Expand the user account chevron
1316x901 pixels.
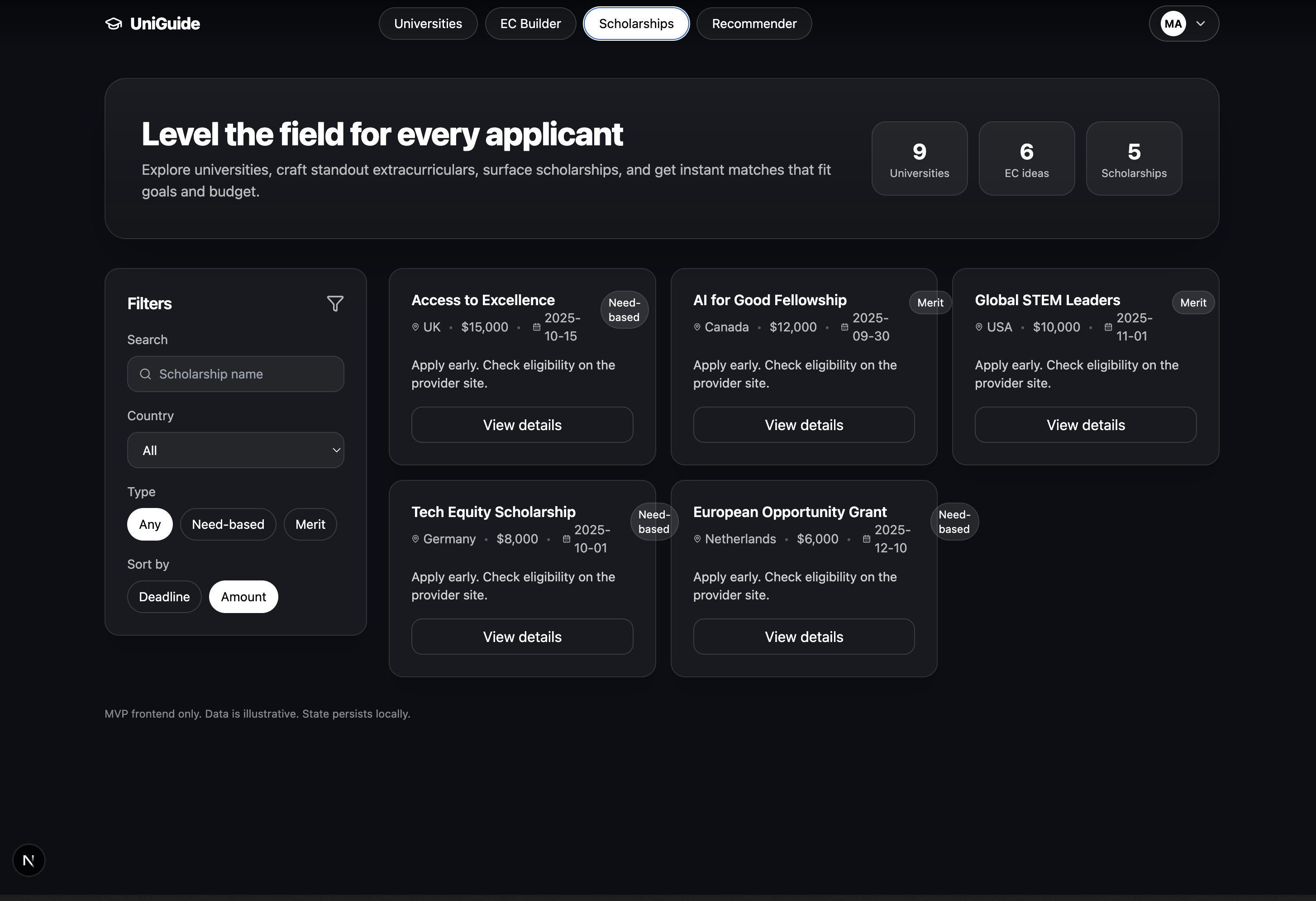[1201, 24]
